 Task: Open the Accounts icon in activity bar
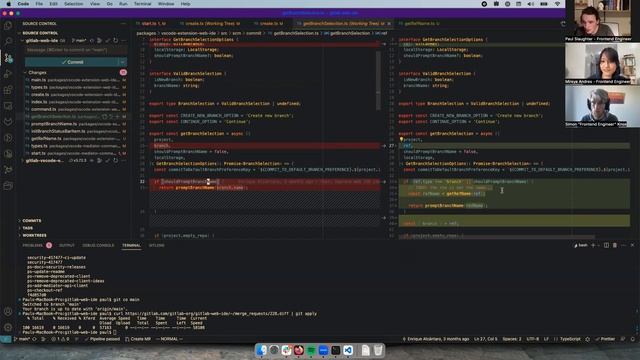[x=8, y=311]
